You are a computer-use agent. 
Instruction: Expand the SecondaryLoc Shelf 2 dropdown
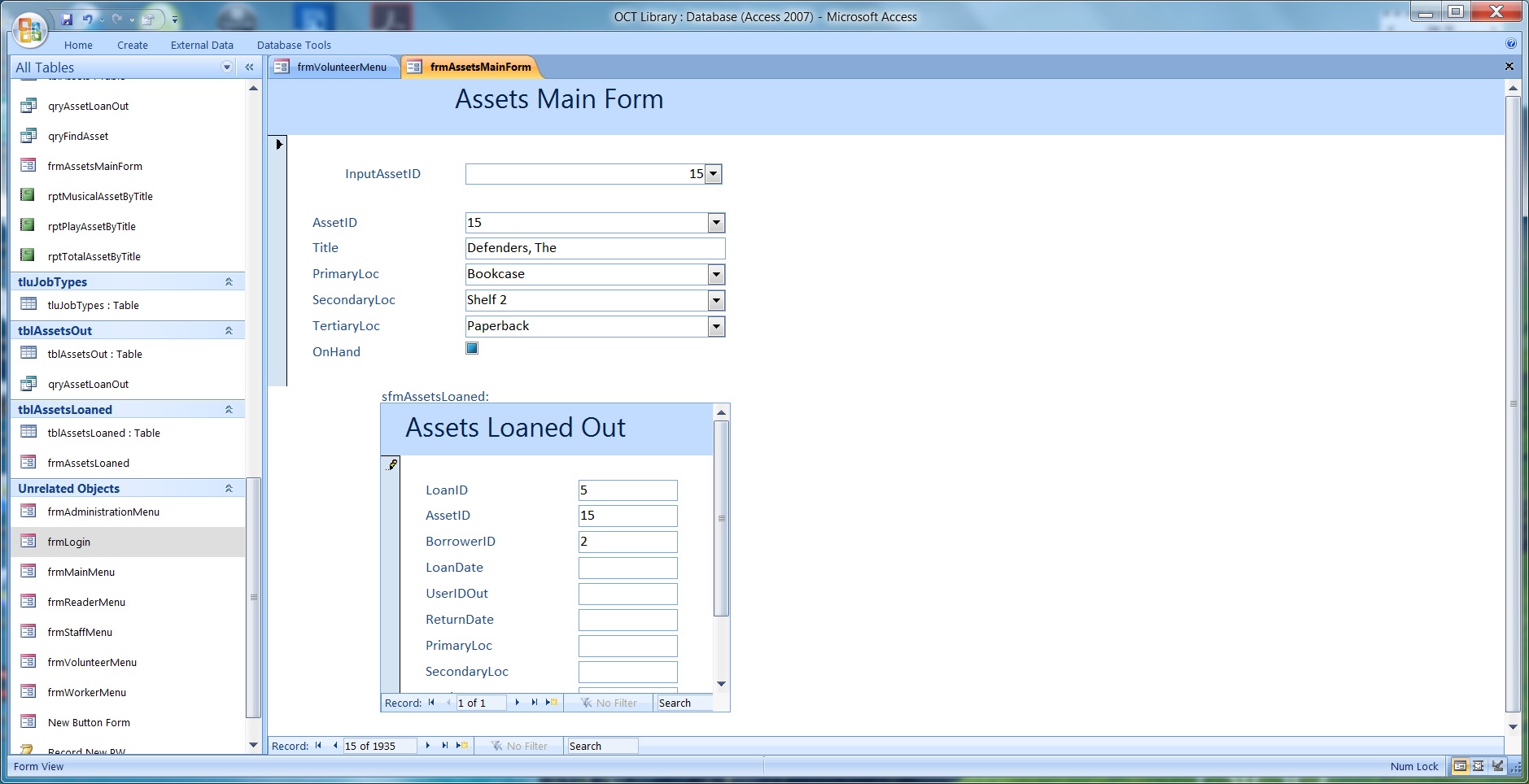tap(716, 300)
